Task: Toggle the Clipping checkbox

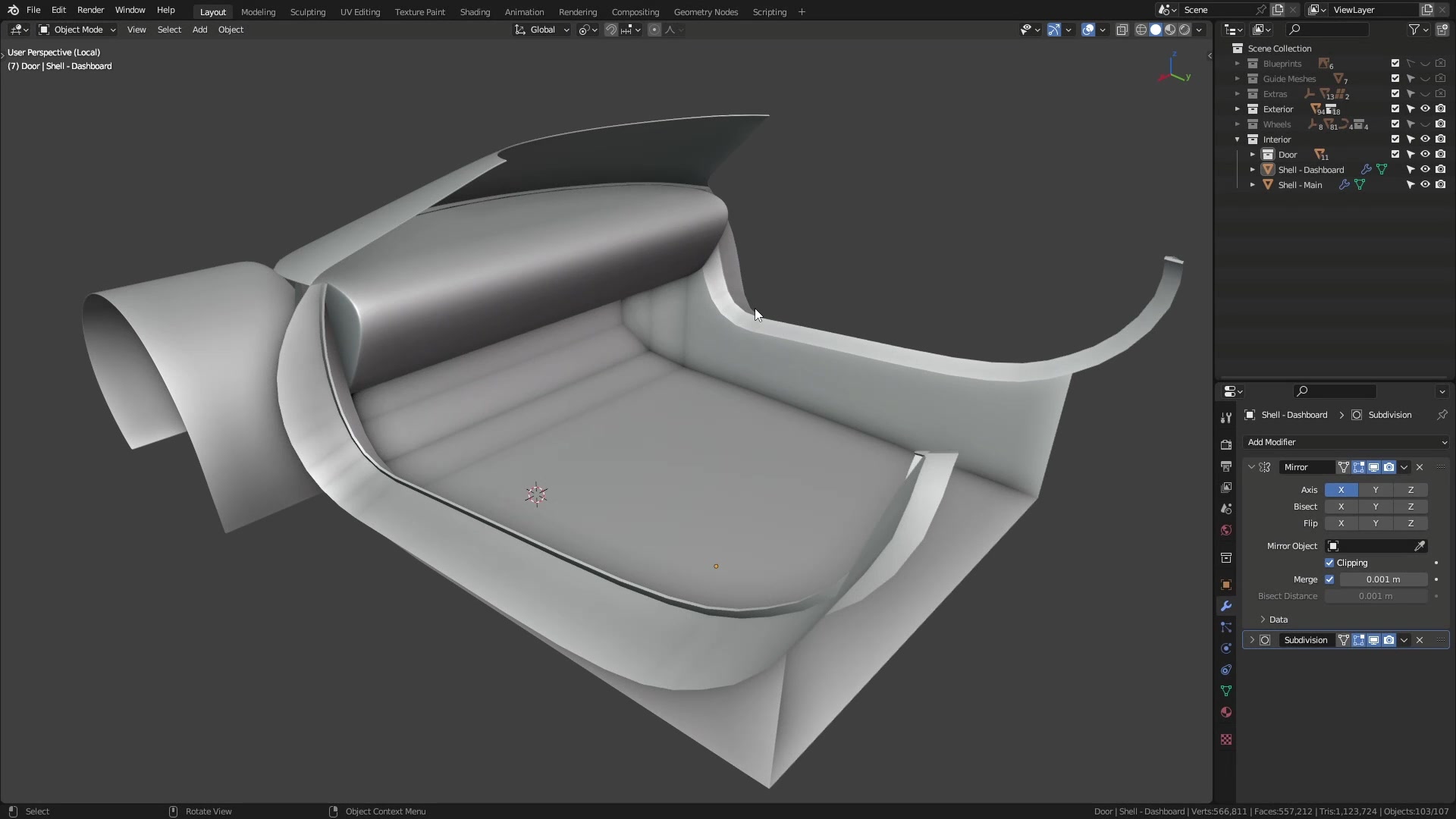Action: pos(1329,563)
